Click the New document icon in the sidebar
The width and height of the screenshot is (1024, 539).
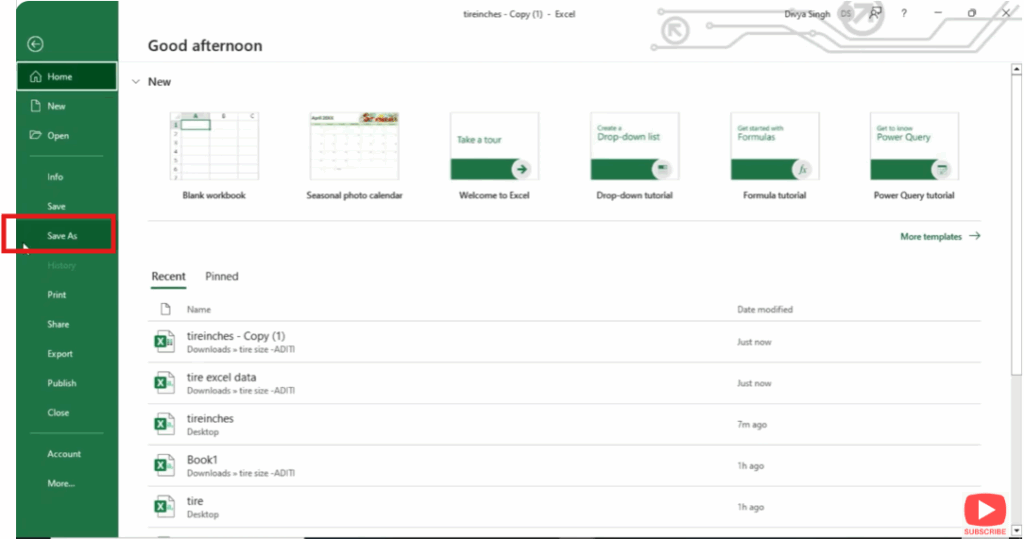click(x=36, y=106)
